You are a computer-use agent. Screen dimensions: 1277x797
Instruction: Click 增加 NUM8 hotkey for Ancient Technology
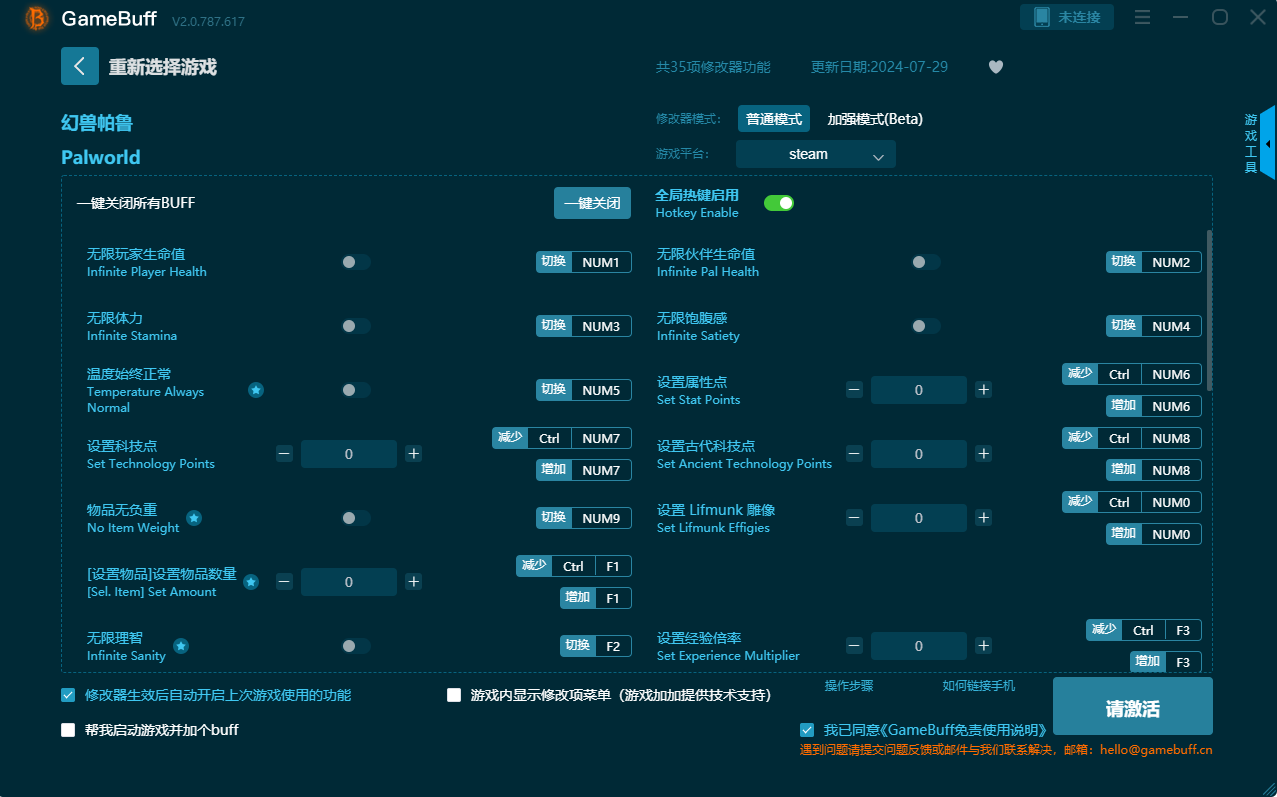pos(1154,470)
